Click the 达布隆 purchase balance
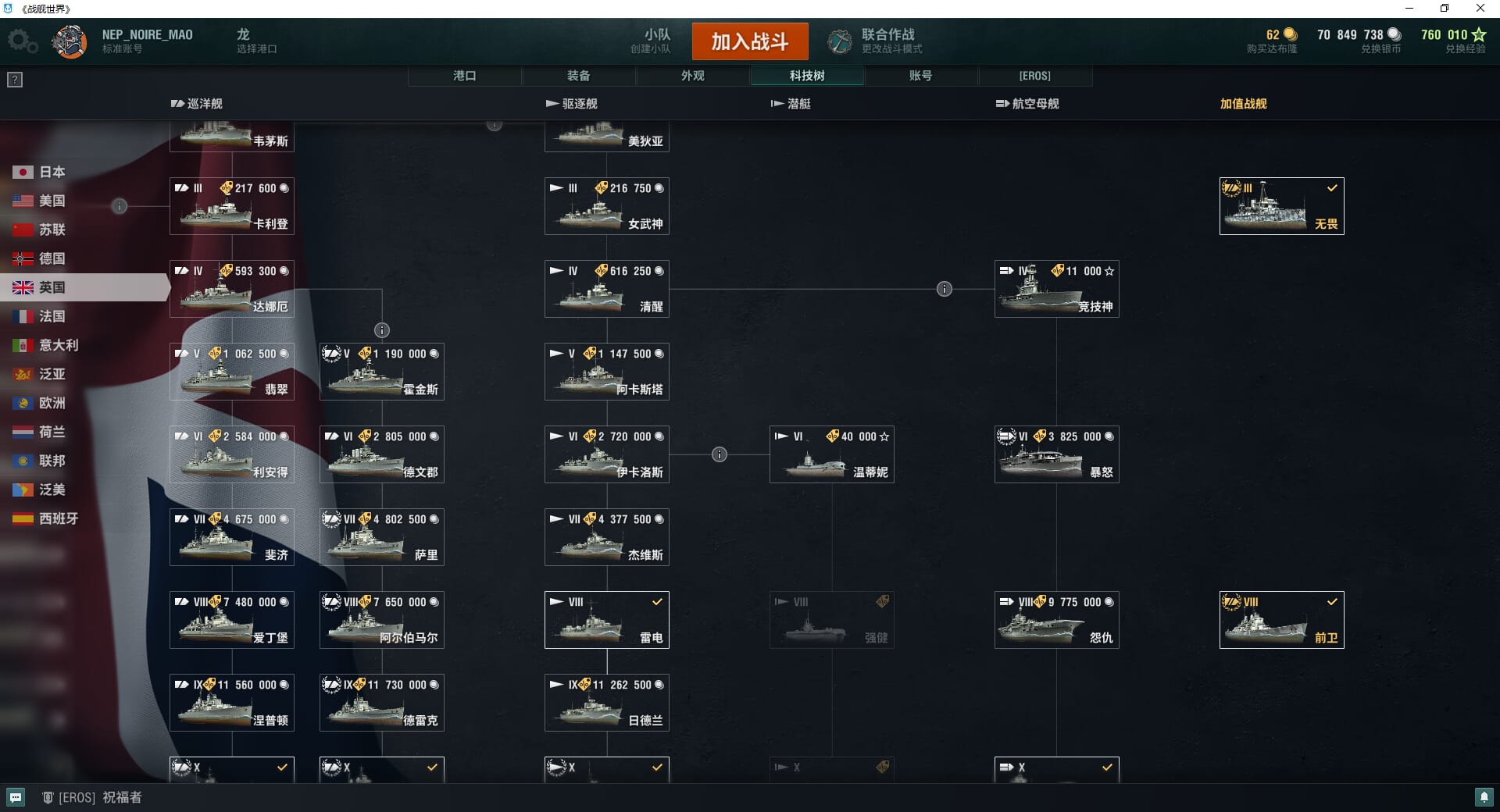The height and width of the screenshot is (812, 1500). (1273, 41)
